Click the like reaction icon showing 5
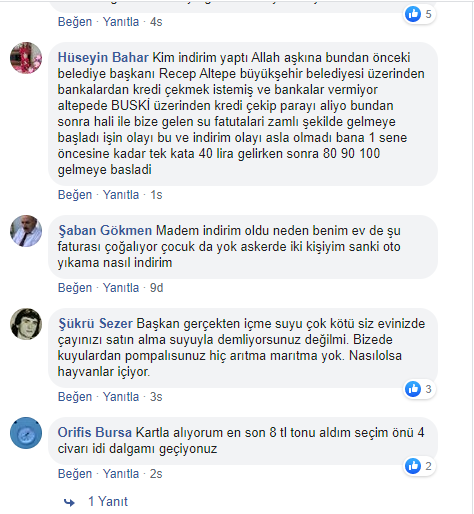Viewport: 474px width, 514px height. 413,14
